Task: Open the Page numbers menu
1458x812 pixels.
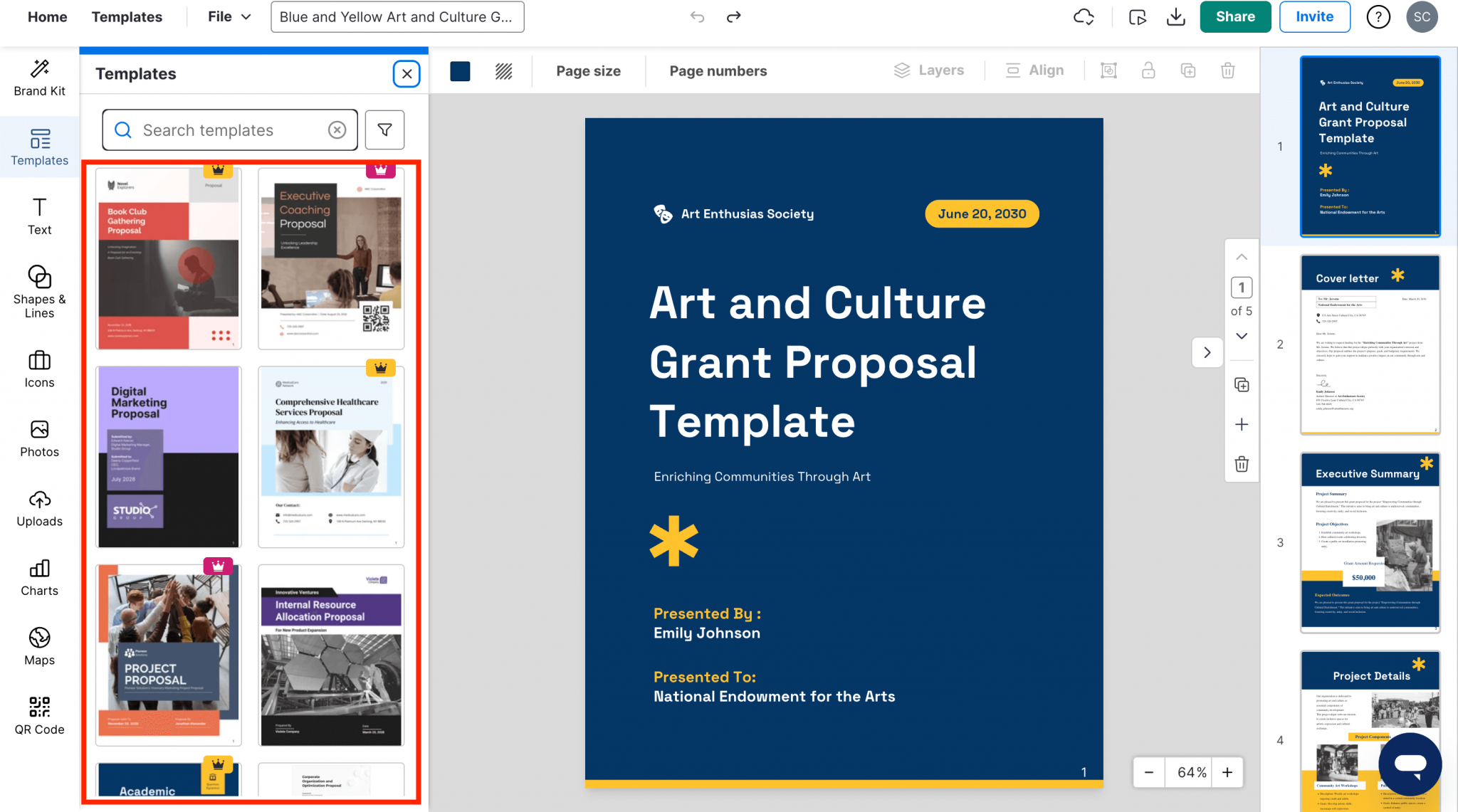Action: [x=718, y=70]
